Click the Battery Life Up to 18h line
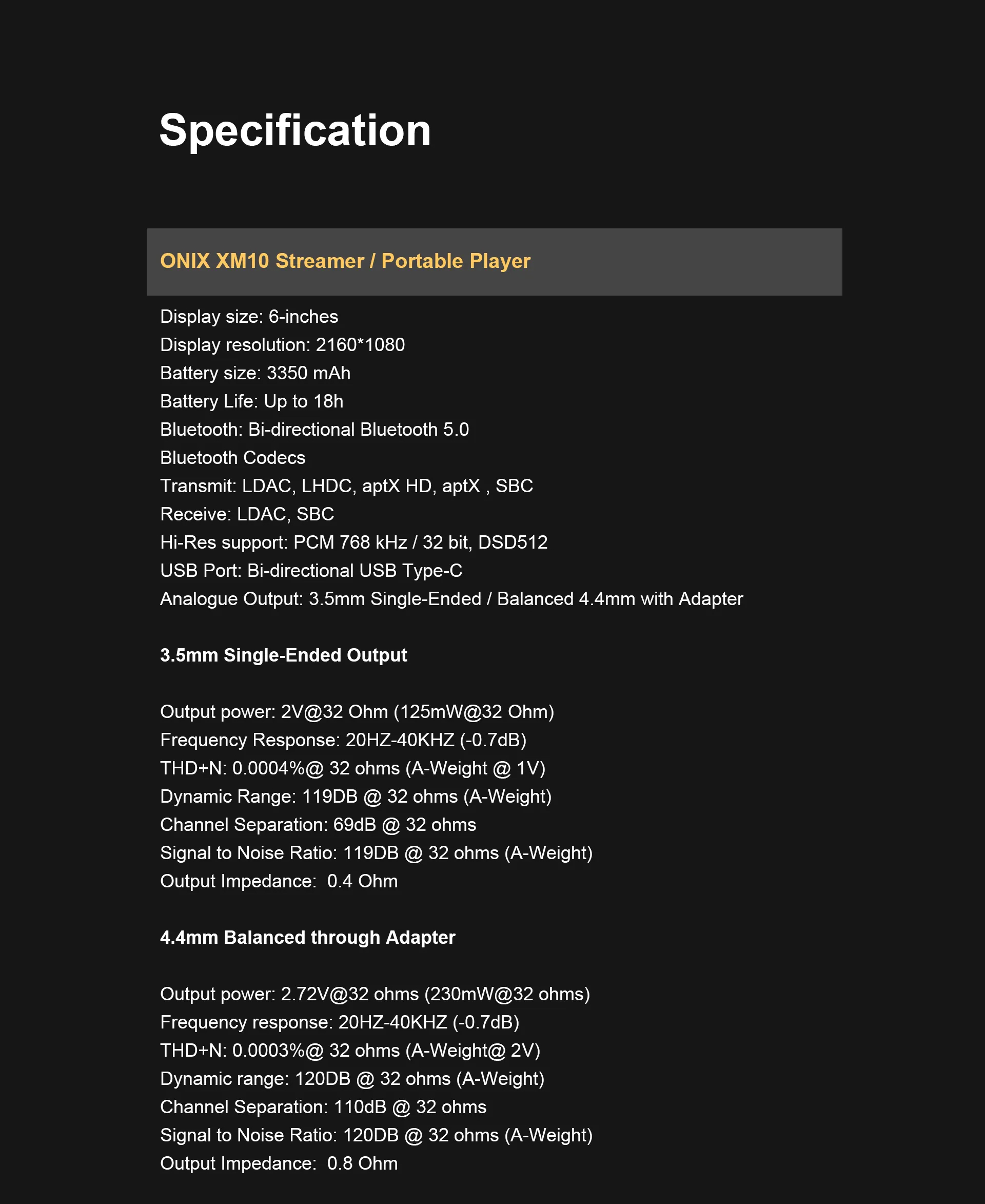 (251, 401)
